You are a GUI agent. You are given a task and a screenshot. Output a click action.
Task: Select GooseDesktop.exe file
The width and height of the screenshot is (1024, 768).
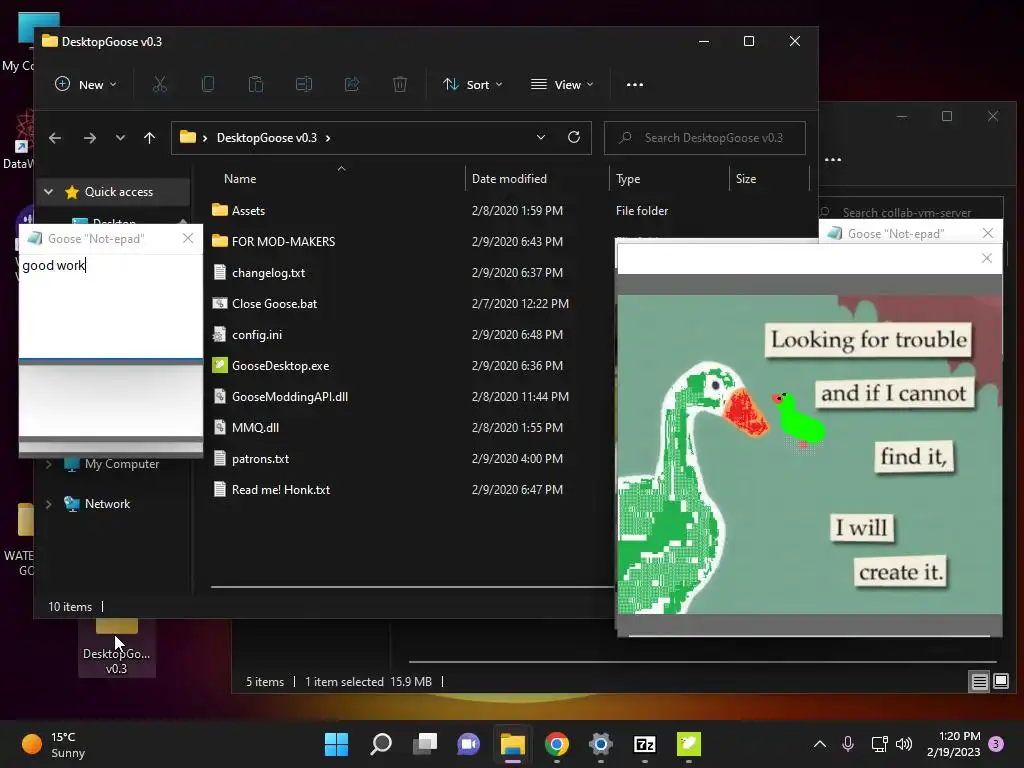point(280,366)
